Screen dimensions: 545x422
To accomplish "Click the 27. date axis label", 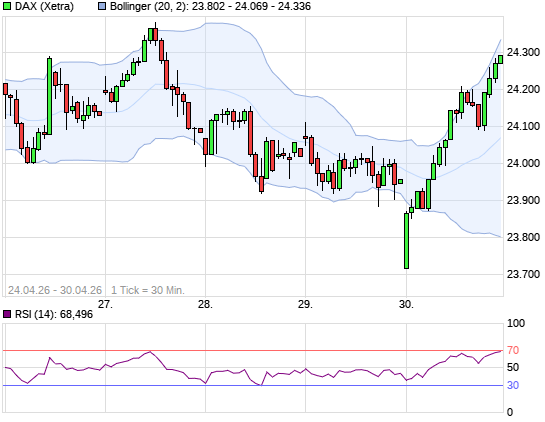I will (105, 304).
